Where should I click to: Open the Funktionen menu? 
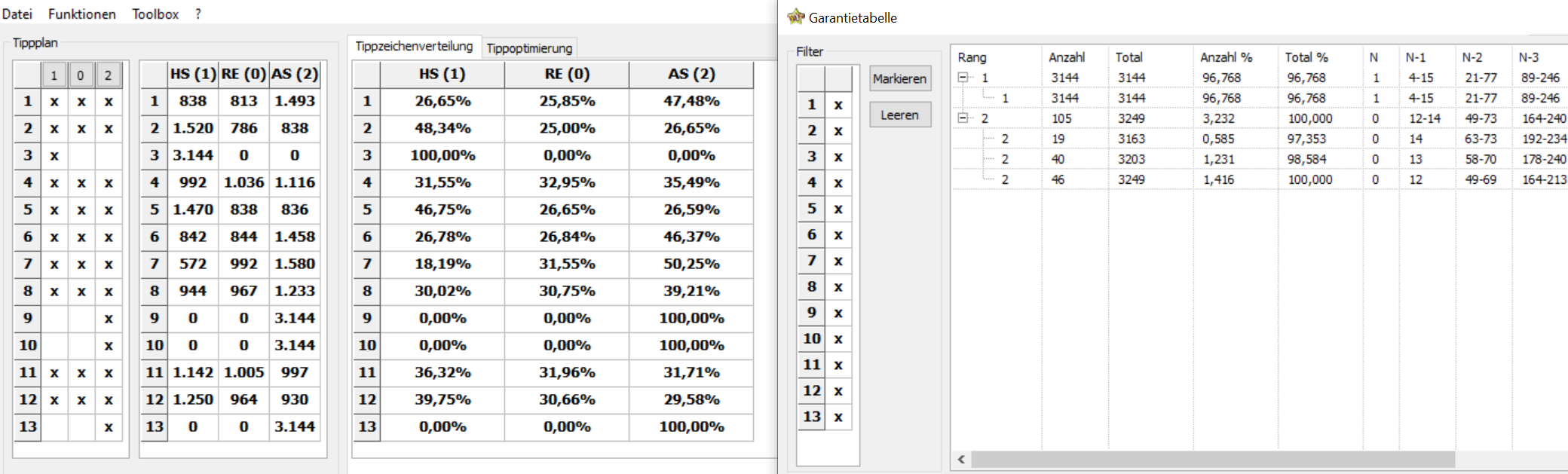pos(82,14)
